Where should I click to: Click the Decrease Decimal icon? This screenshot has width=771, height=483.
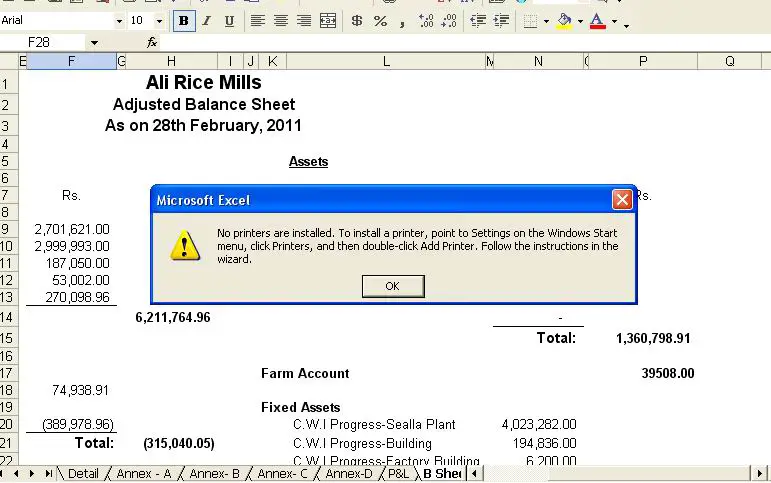click(x=449, y=21)
